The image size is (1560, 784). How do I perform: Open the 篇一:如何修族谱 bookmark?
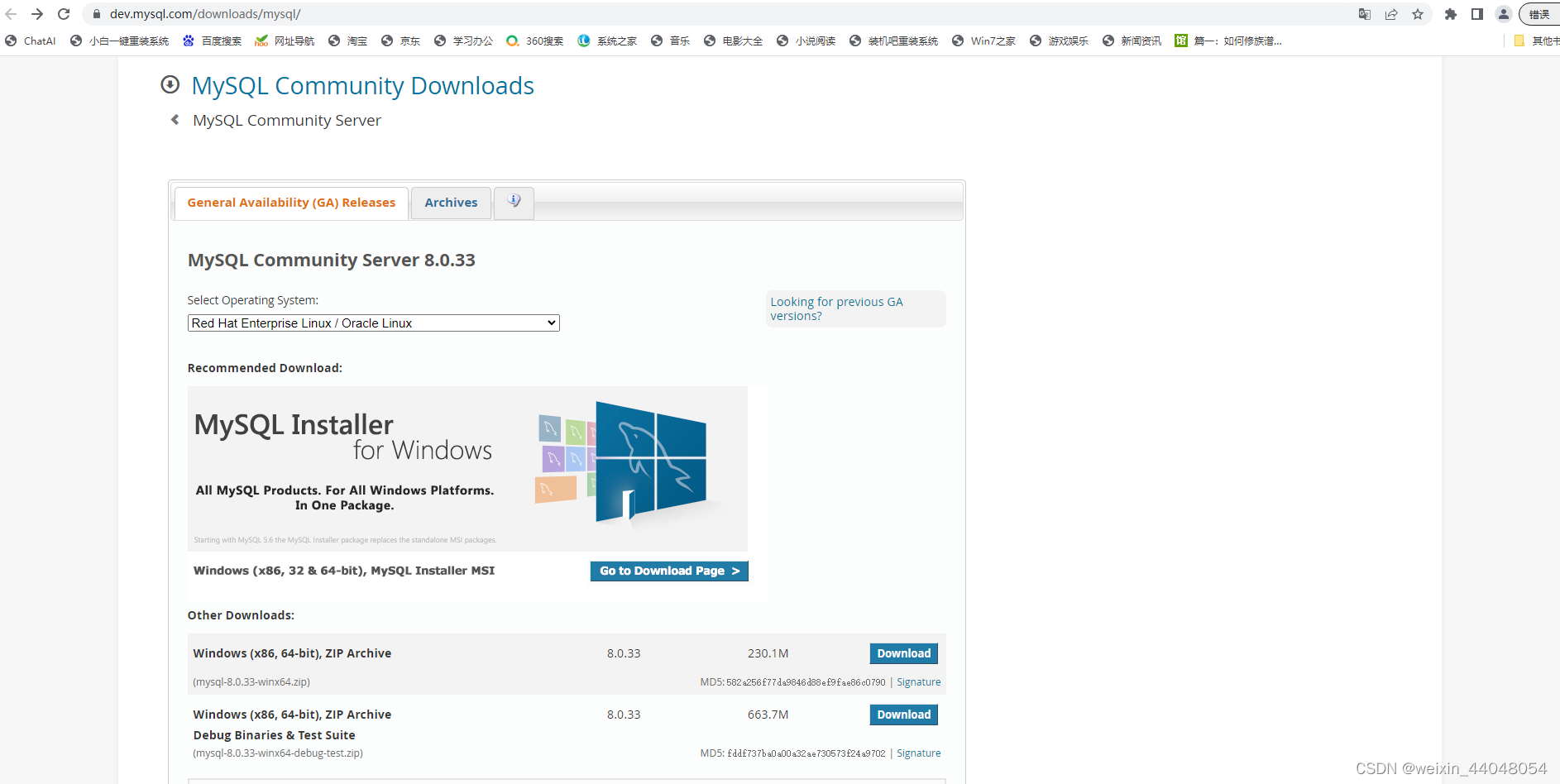(1228, 41)
